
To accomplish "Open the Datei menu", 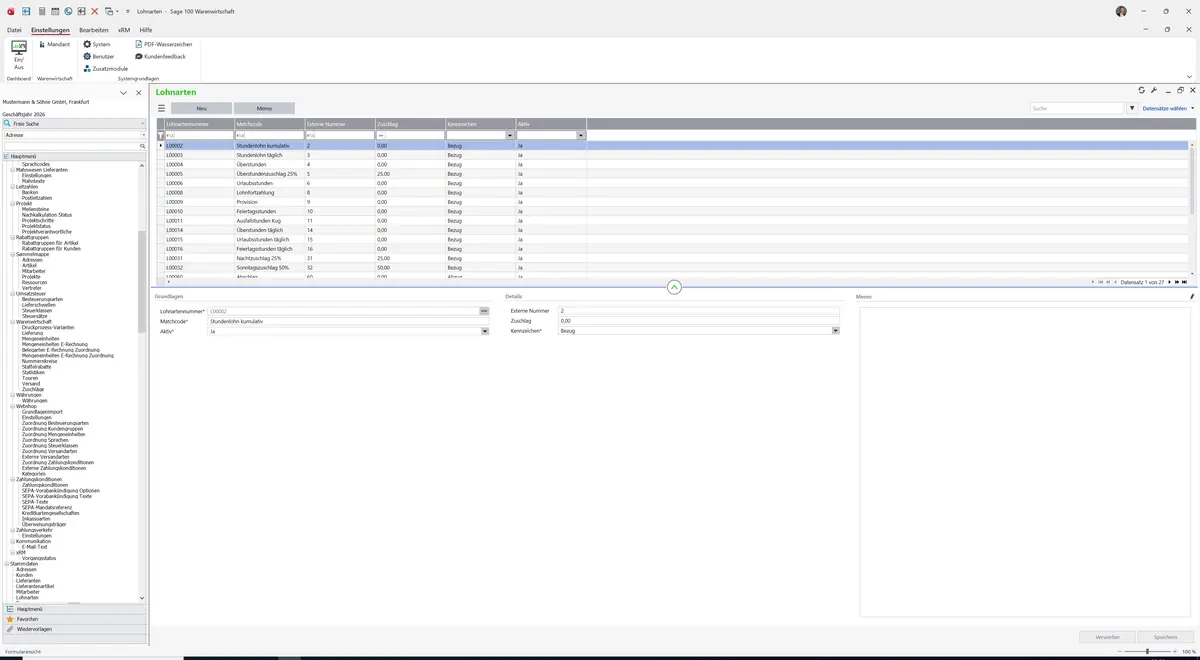I will [14, 31].
